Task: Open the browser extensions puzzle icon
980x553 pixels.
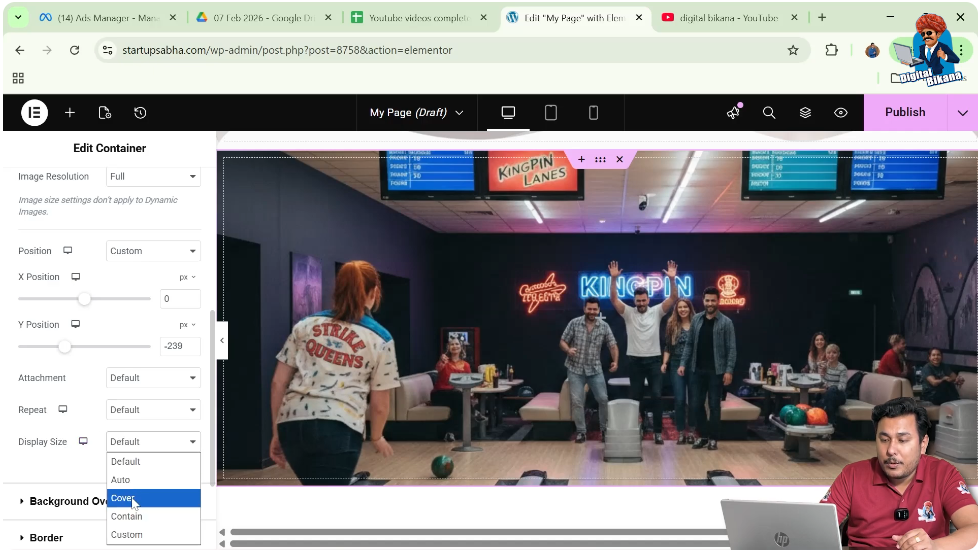Action: (x=831, y=50)
